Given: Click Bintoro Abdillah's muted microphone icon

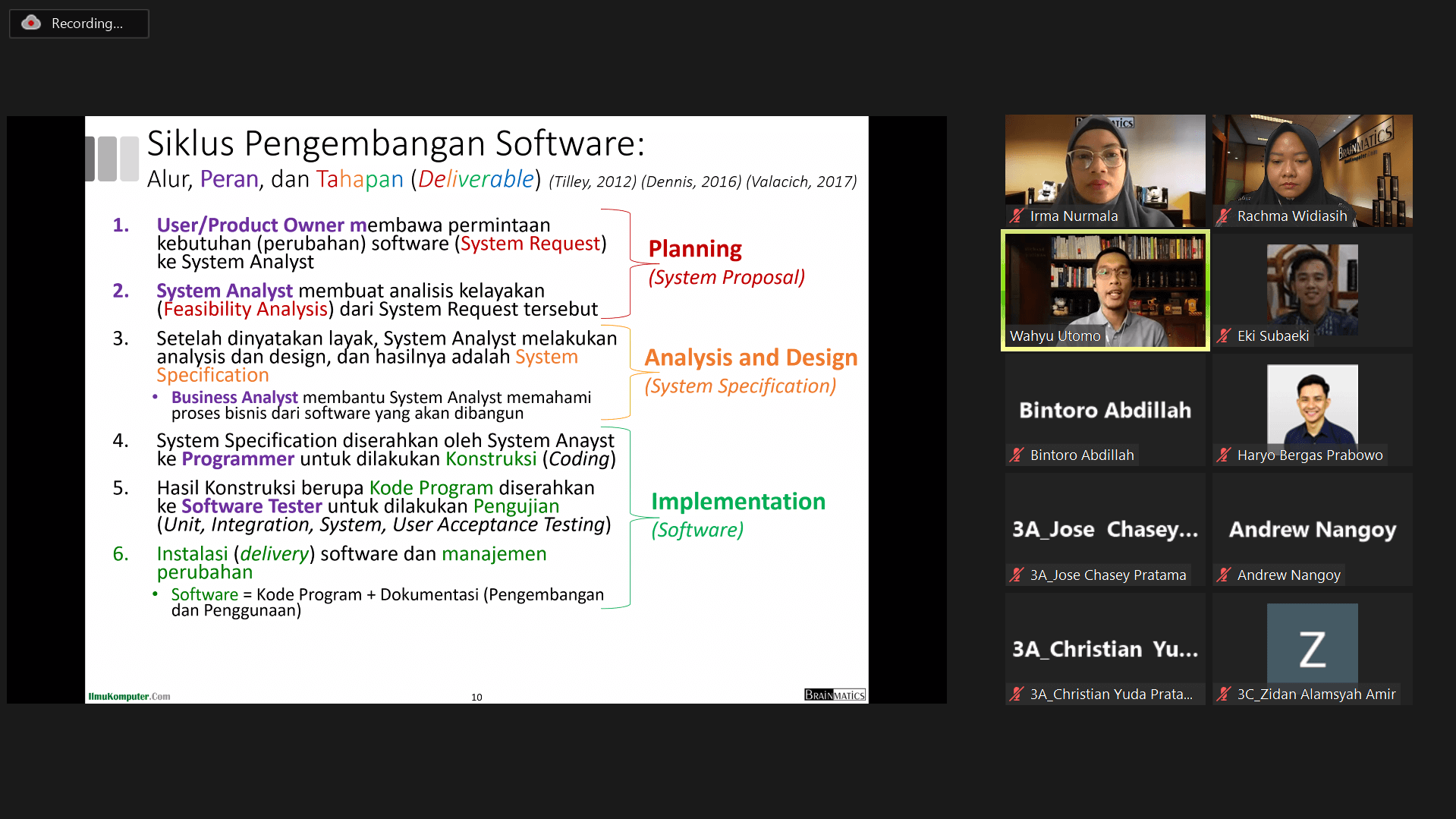Looking at the screenshot, I should [x=1017, y=455].
